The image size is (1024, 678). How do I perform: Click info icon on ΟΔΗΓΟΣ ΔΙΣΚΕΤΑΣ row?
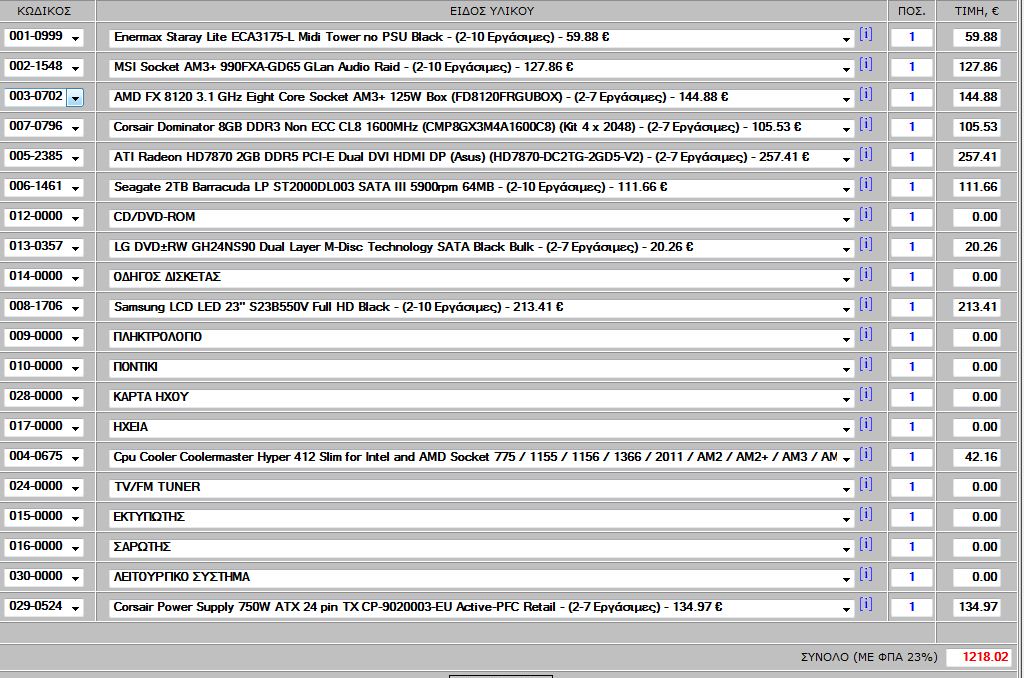click(865, 274)
